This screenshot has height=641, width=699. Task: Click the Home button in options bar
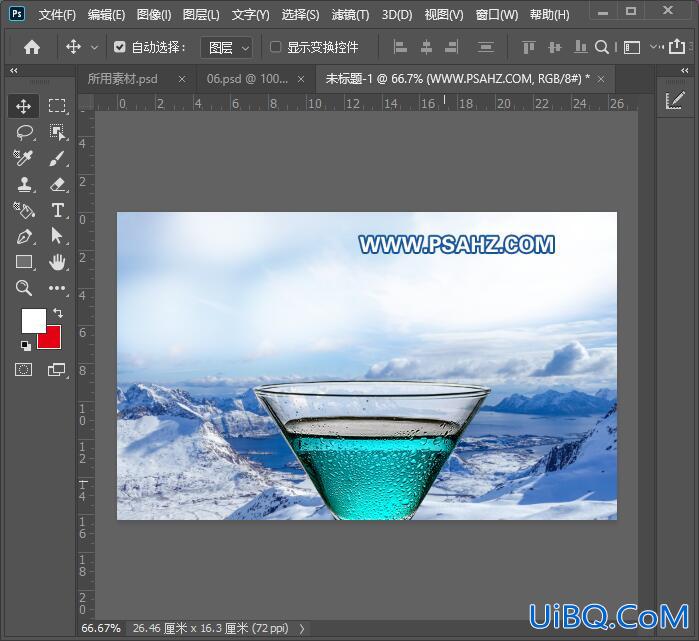(32, 47)
